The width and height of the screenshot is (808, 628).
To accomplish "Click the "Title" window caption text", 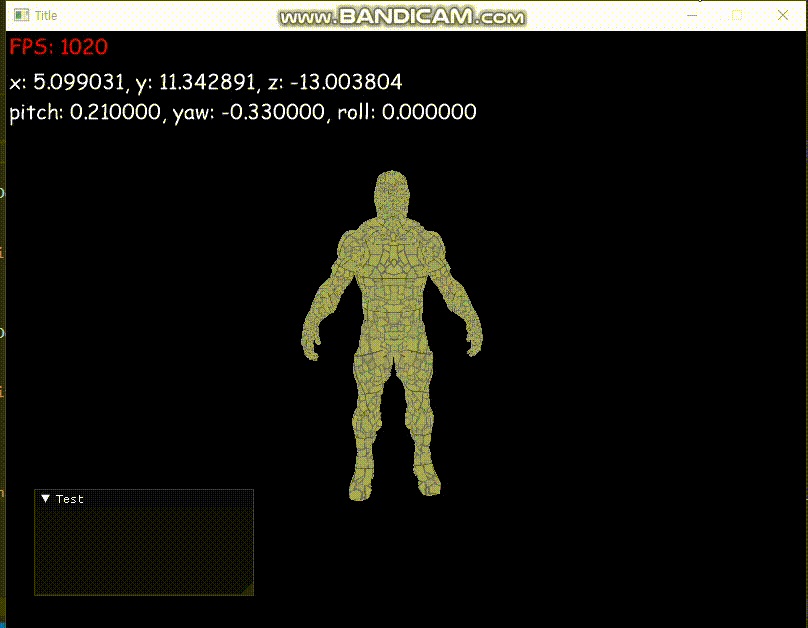I will (46, 15).
